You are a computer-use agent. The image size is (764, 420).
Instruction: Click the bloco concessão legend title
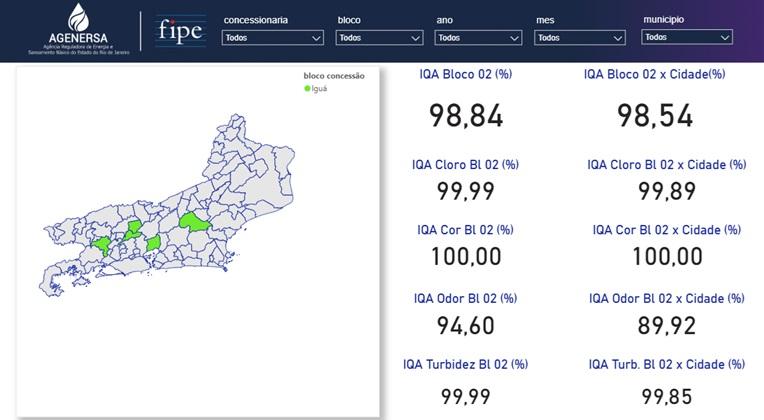334,76
